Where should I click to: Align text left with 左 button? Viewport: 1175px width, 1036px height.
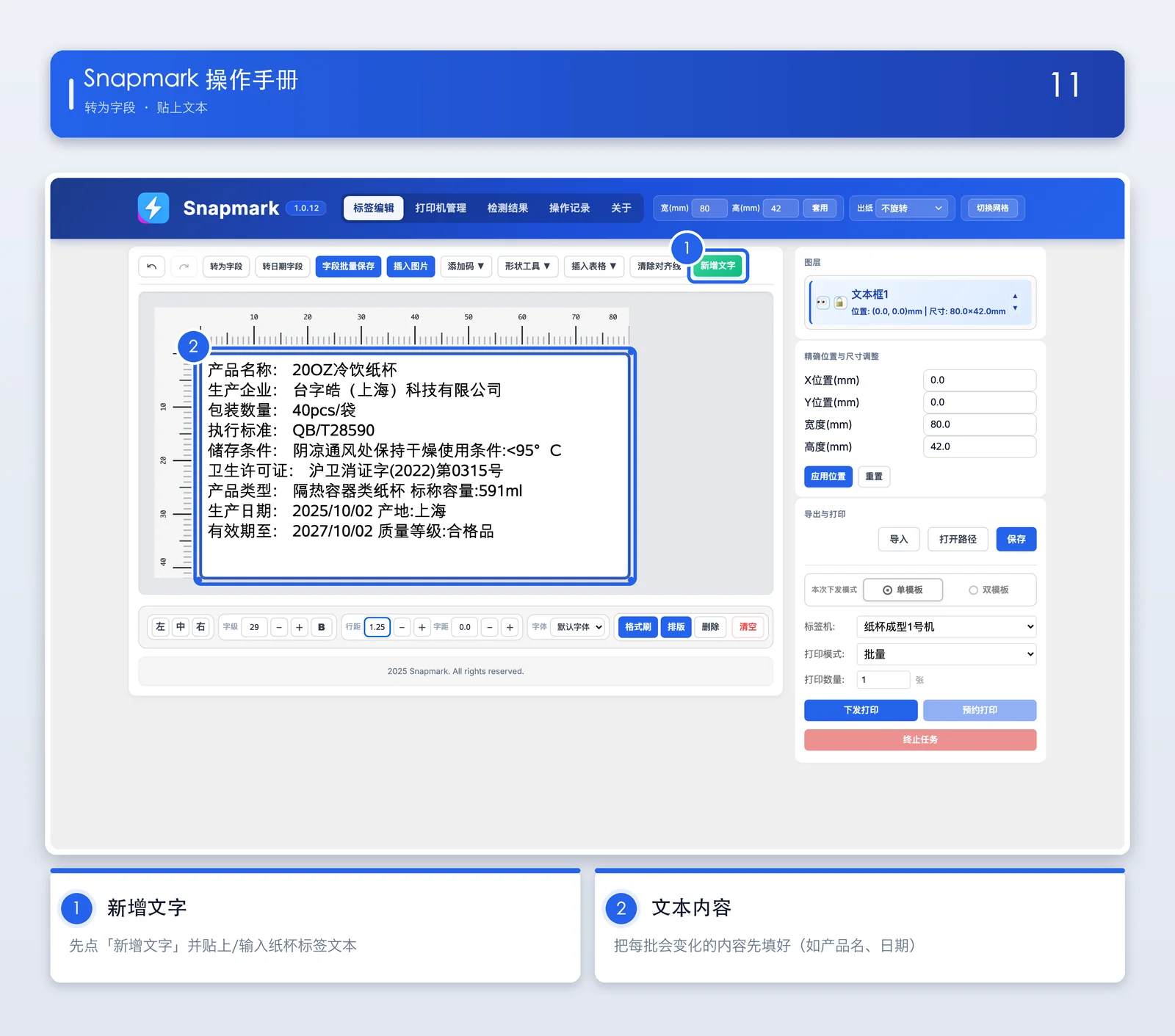(161, 627)
